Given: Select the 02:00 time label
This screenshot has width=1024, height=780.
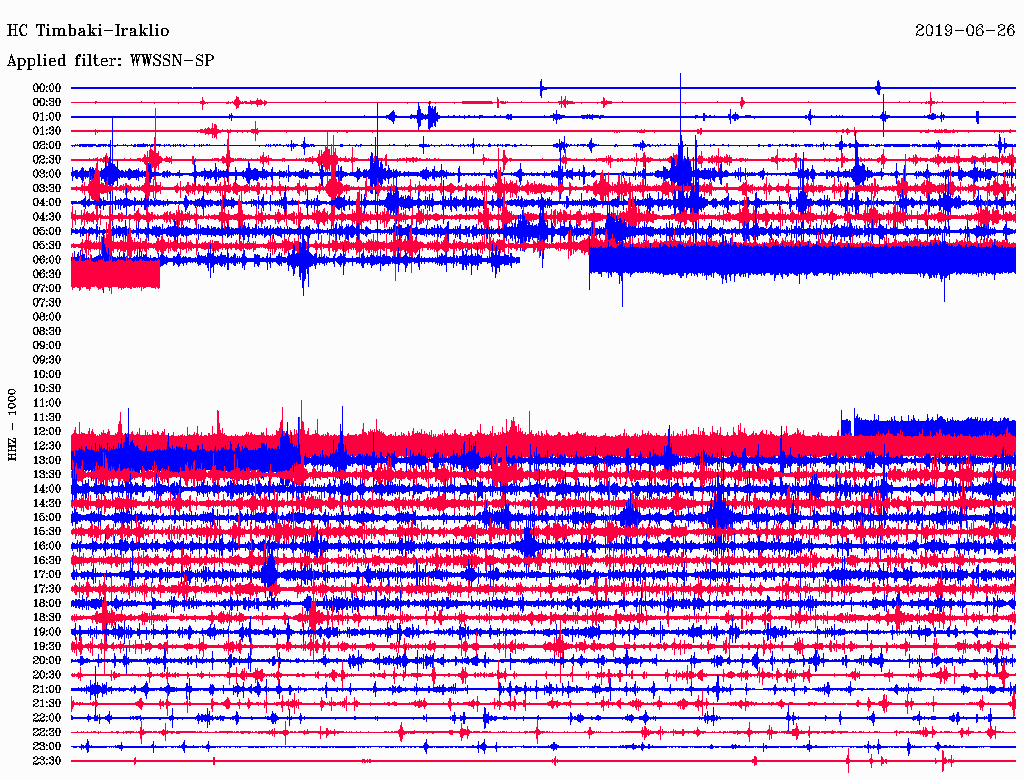Looking at the screenshot, I should pyautogui.click(x=47, y=145).
